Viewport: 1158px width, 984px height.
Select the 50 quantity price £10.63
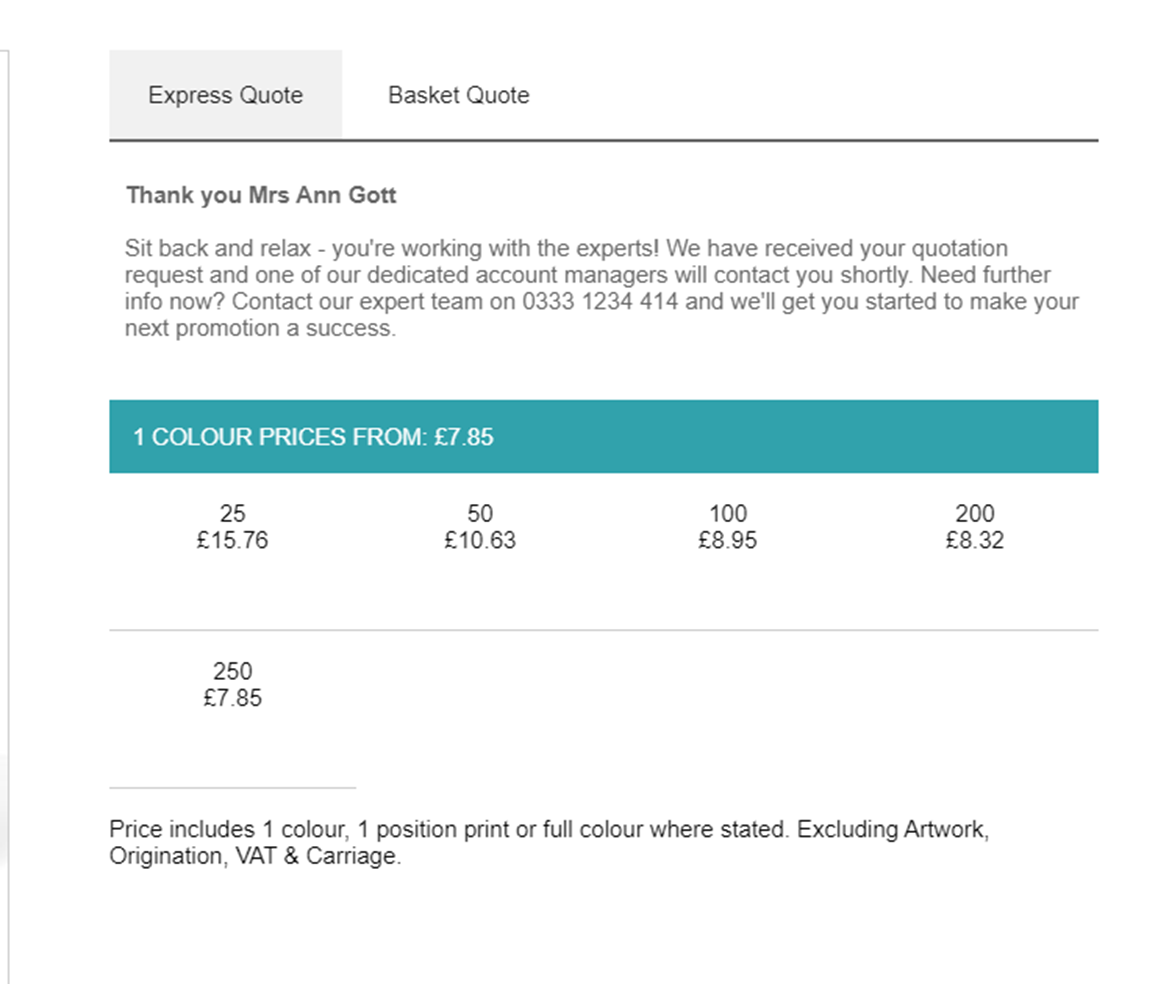[480, 540]
